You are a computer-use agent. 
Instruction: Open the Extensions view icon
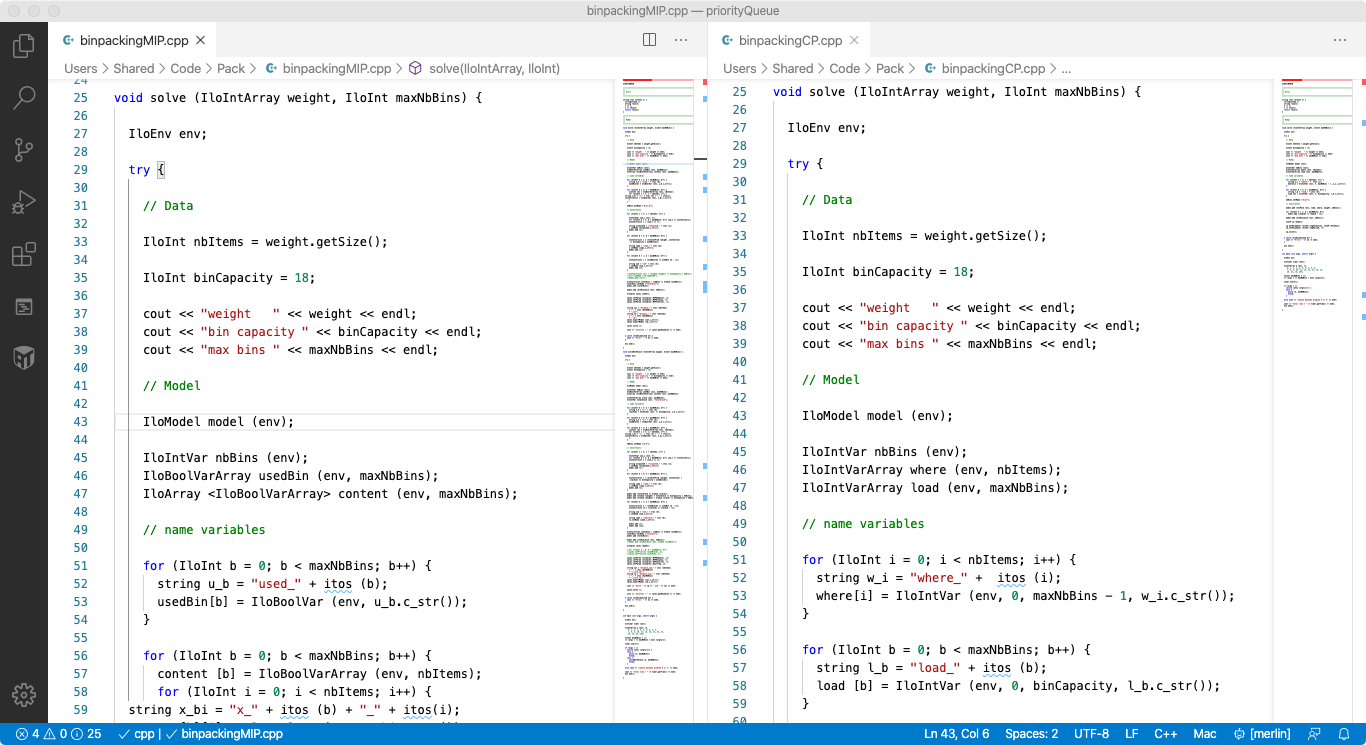pyautogui.click(x=24, y=254)
